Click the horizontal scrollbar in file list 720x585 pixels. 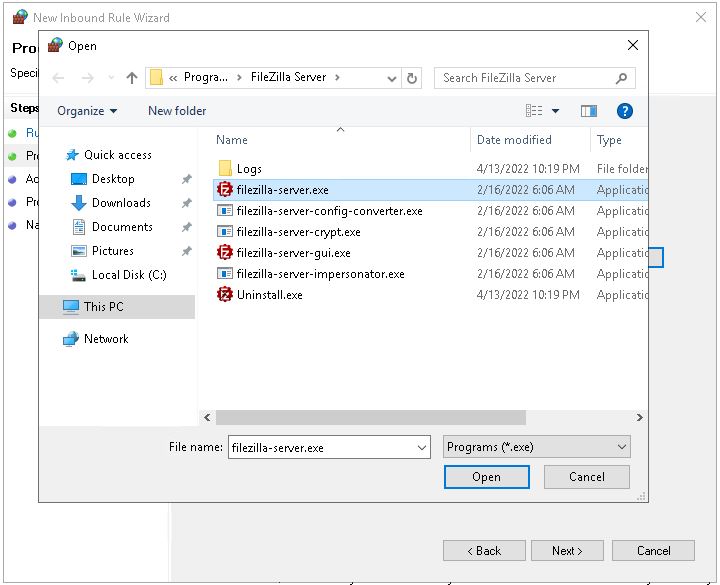370,417
